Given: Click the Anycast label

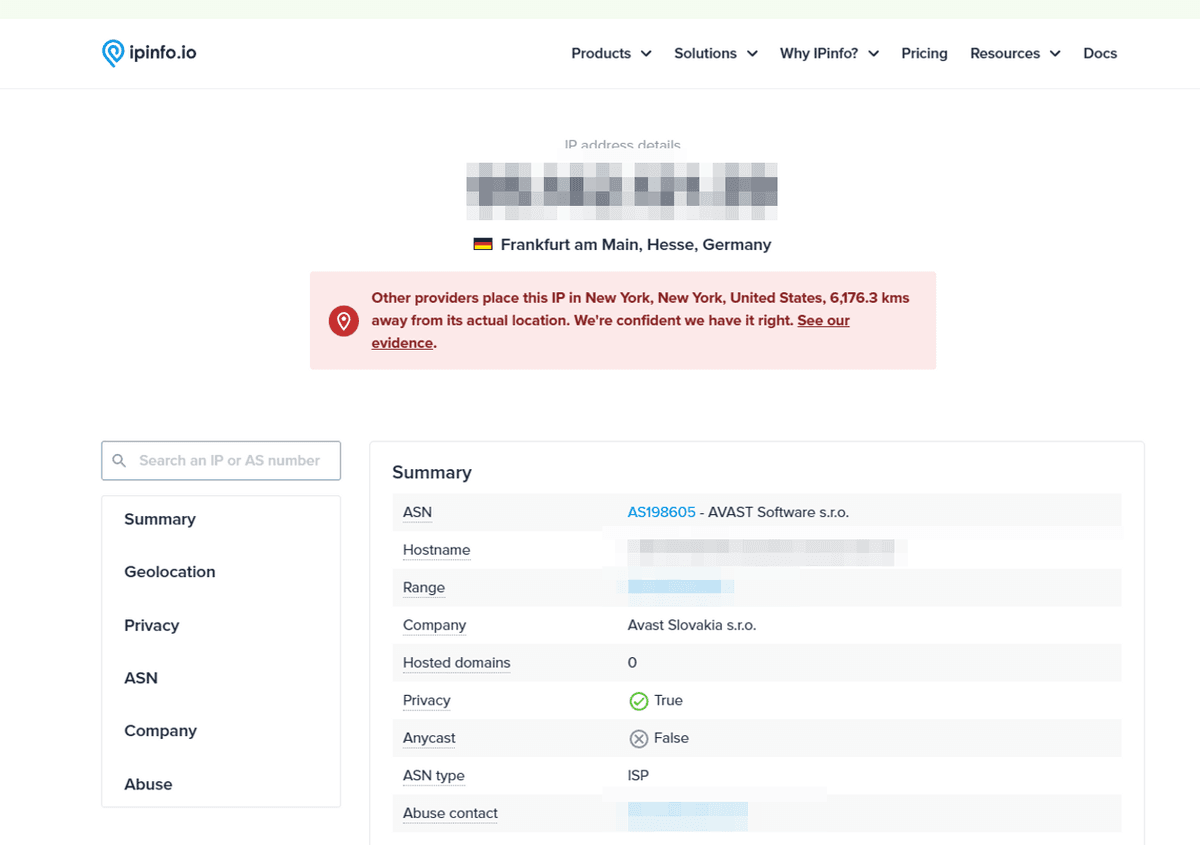Looking at the screenshot, I should pyautogui.click(x=429, y=738).
